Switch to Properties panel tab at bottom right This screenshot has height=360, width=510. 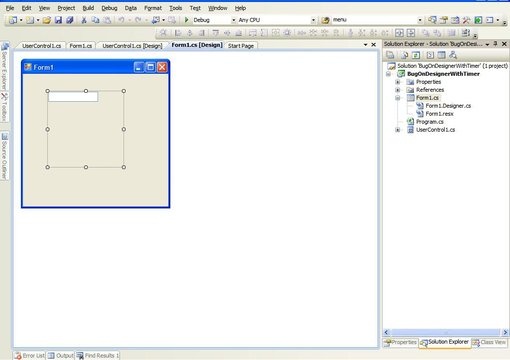[400, 342]
